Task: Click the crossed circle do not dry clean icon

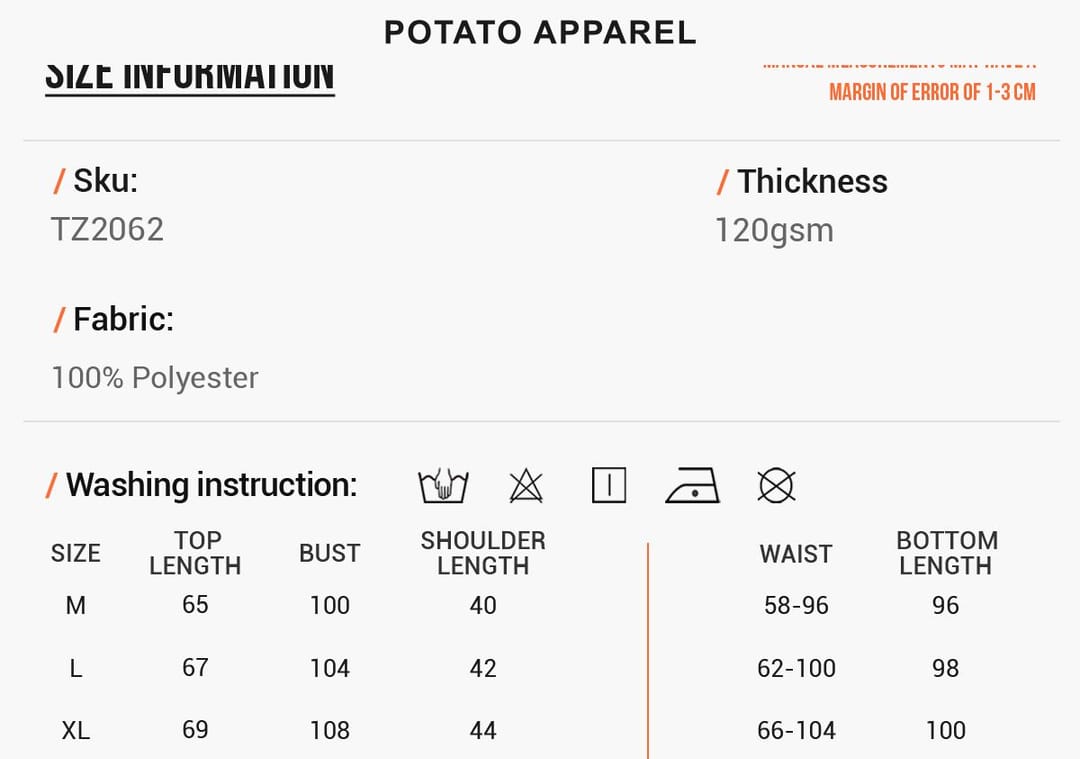Action: click(x=776, y=486)
